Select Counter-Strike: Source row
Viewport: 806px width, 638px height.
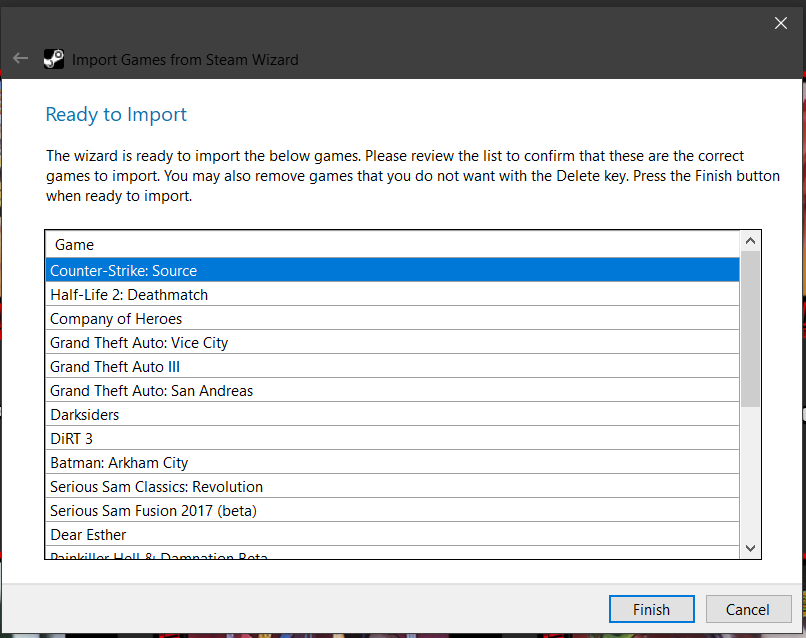coord(392,270)
